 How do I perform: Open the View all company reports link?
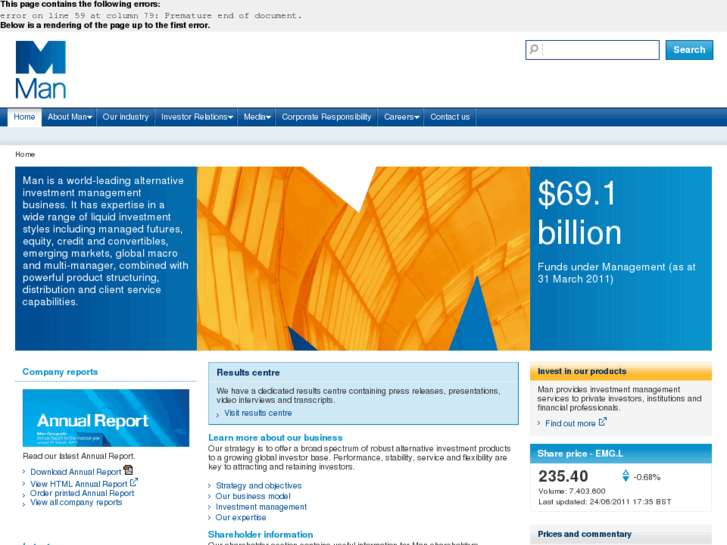tap(76, 502)
